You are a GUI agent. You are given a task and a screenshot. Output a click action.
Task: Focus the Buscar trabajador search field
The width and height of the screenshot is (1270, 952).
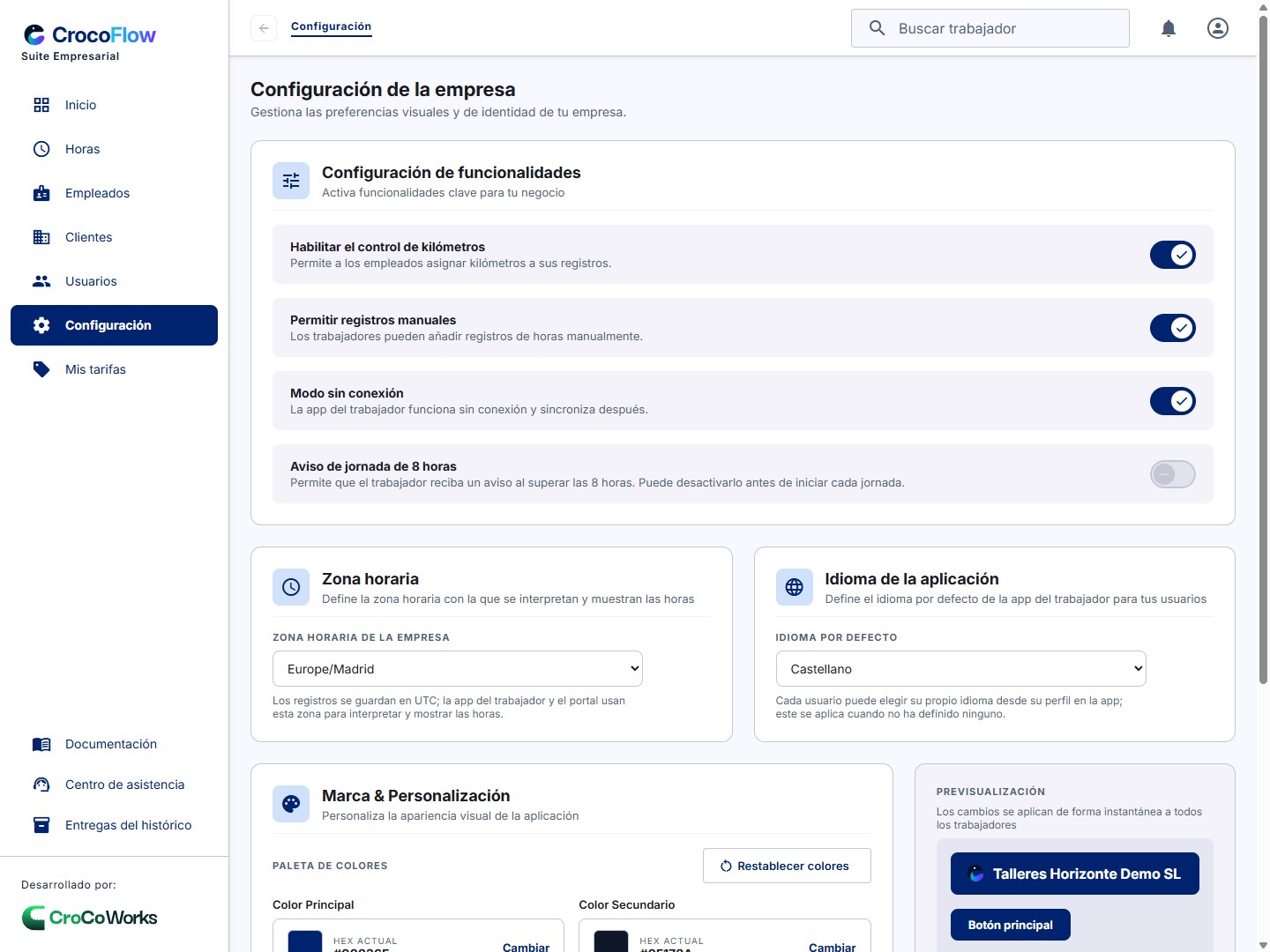pos(990,28)
